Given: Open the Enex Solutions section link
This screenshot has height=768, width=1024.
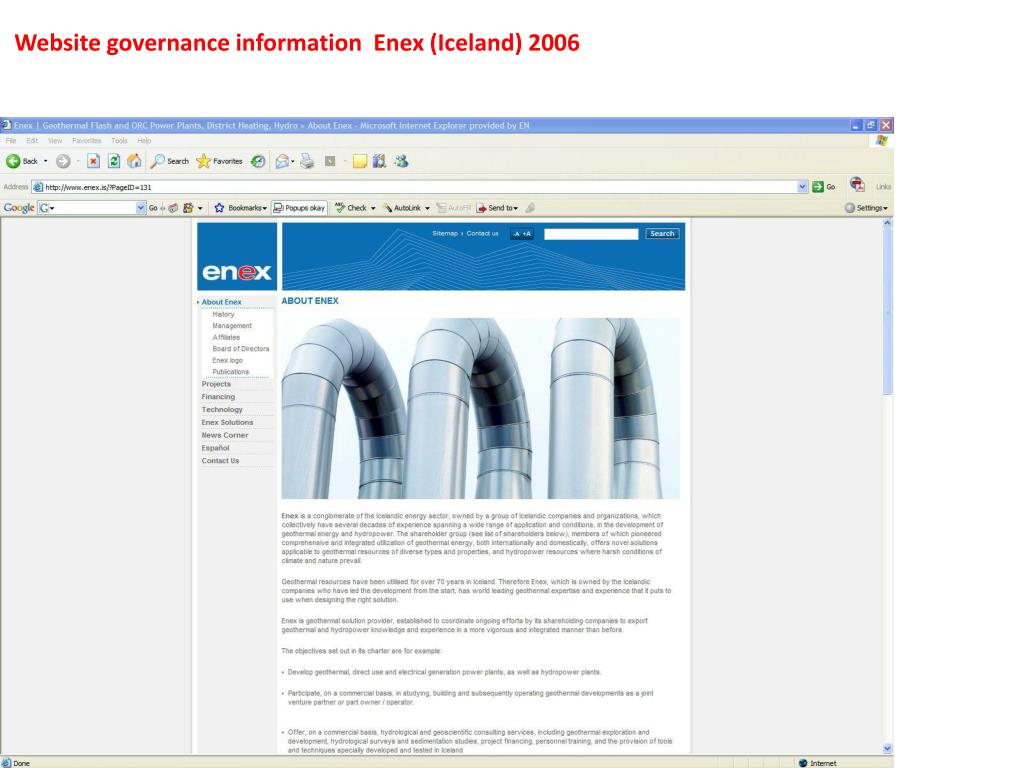Looking at the screenshot, I should tap(227, 423).
